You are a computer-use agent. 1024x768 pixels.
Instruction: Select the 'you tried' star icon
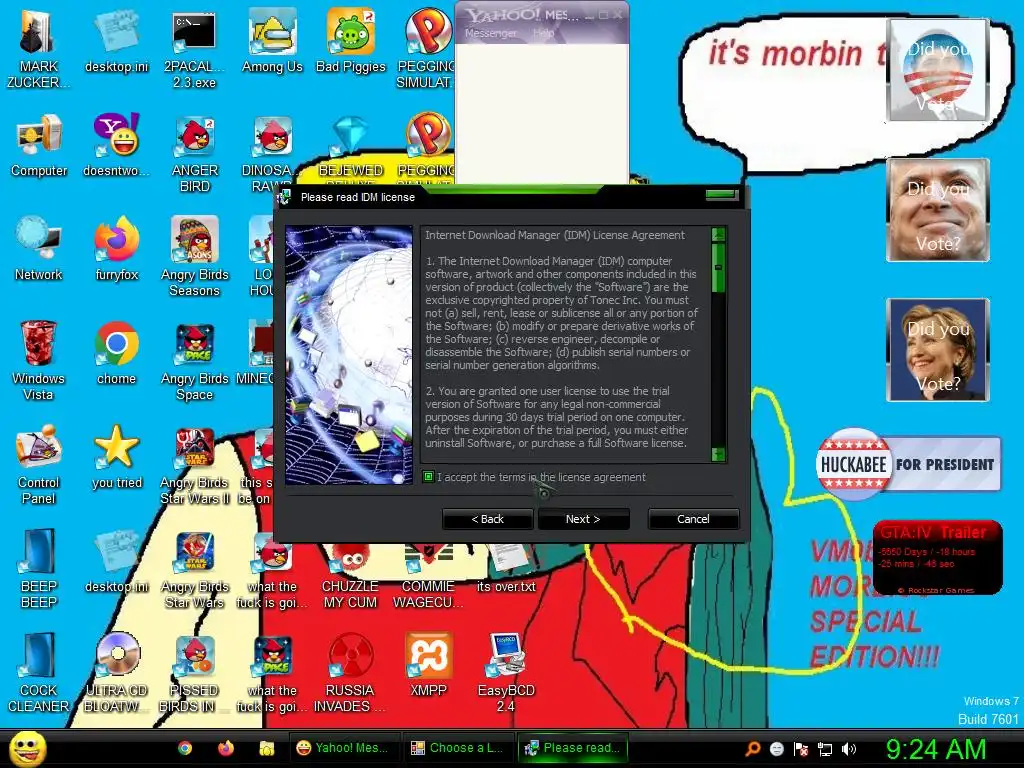point(117,457)
